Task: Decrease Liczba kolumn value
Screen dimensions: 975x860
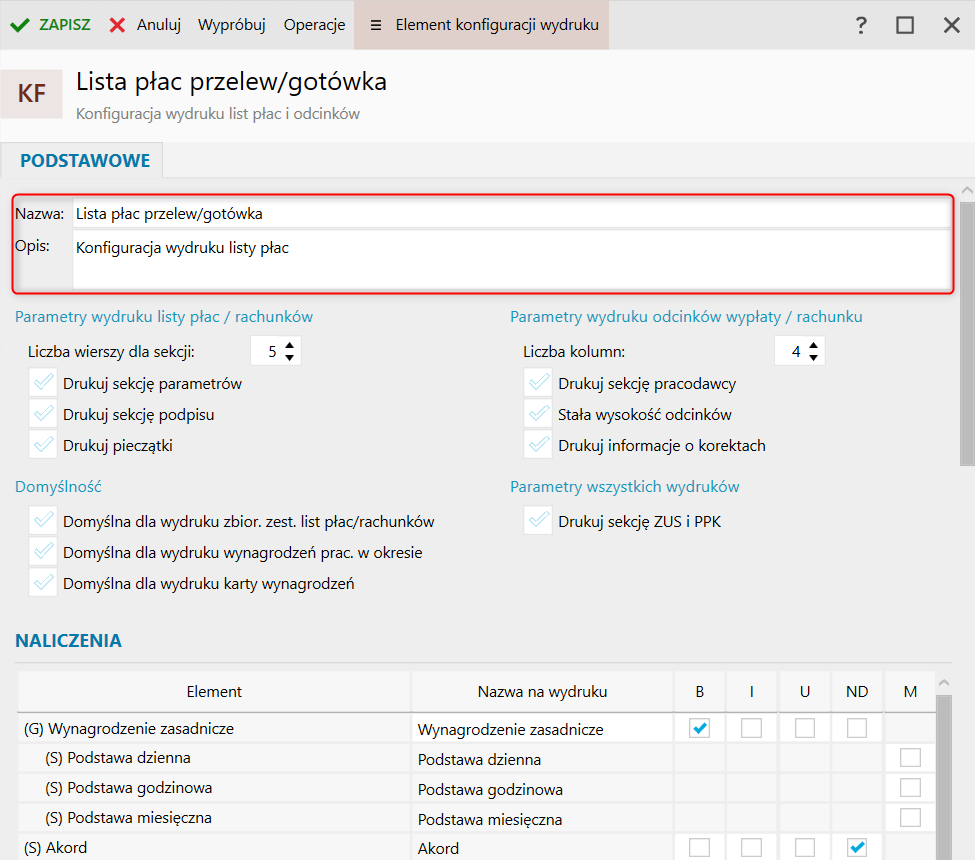Action: coord(813,358)
